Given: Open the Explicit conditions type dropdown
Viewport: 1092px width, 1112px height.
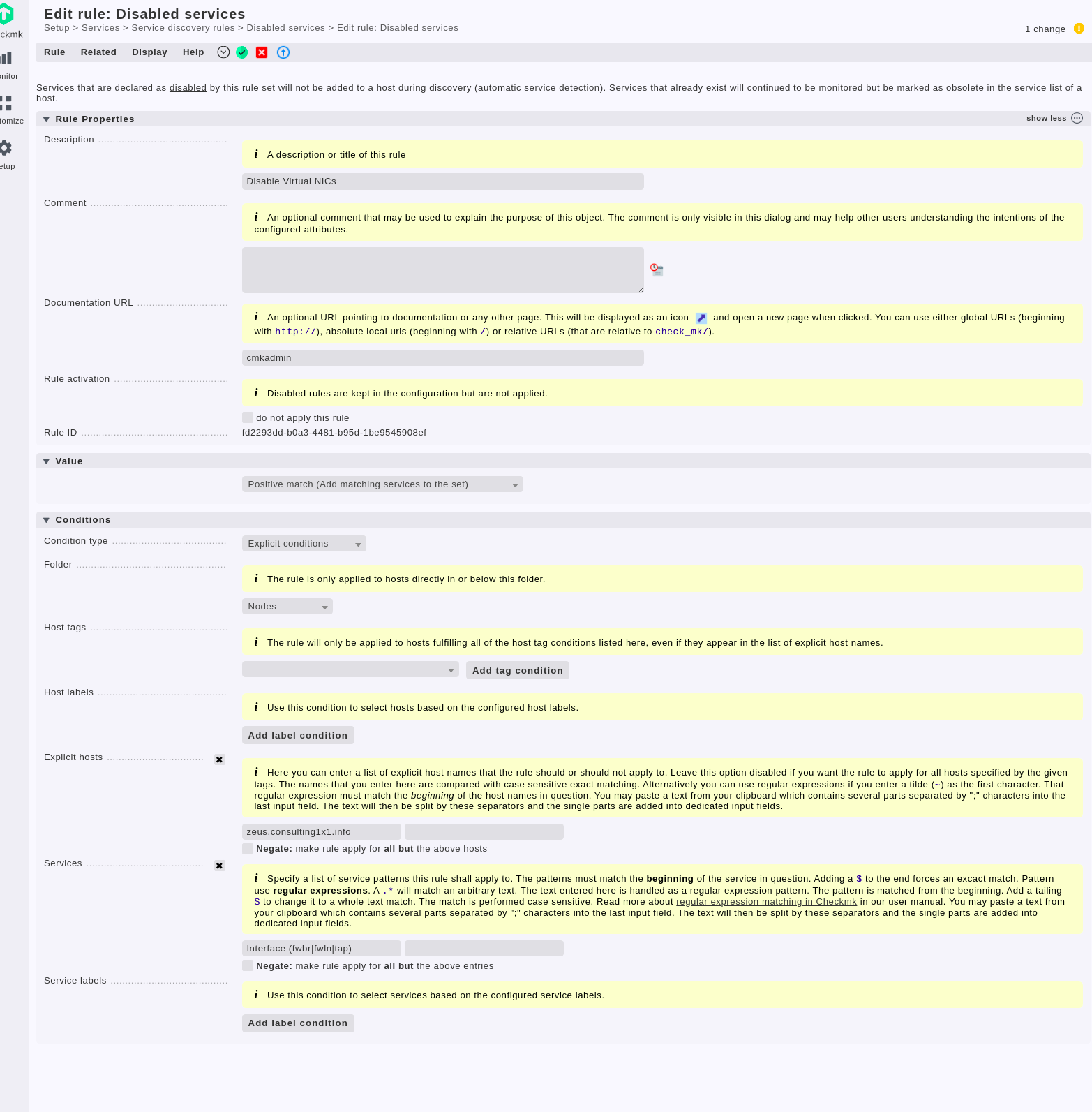Looking at the screenshot, I should pos(304,544).
